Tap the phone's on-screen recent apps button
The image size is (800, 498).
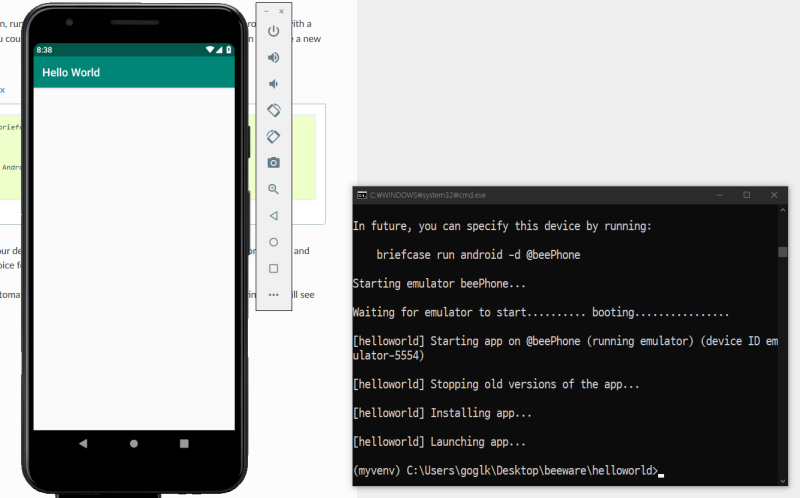[184, 443]
